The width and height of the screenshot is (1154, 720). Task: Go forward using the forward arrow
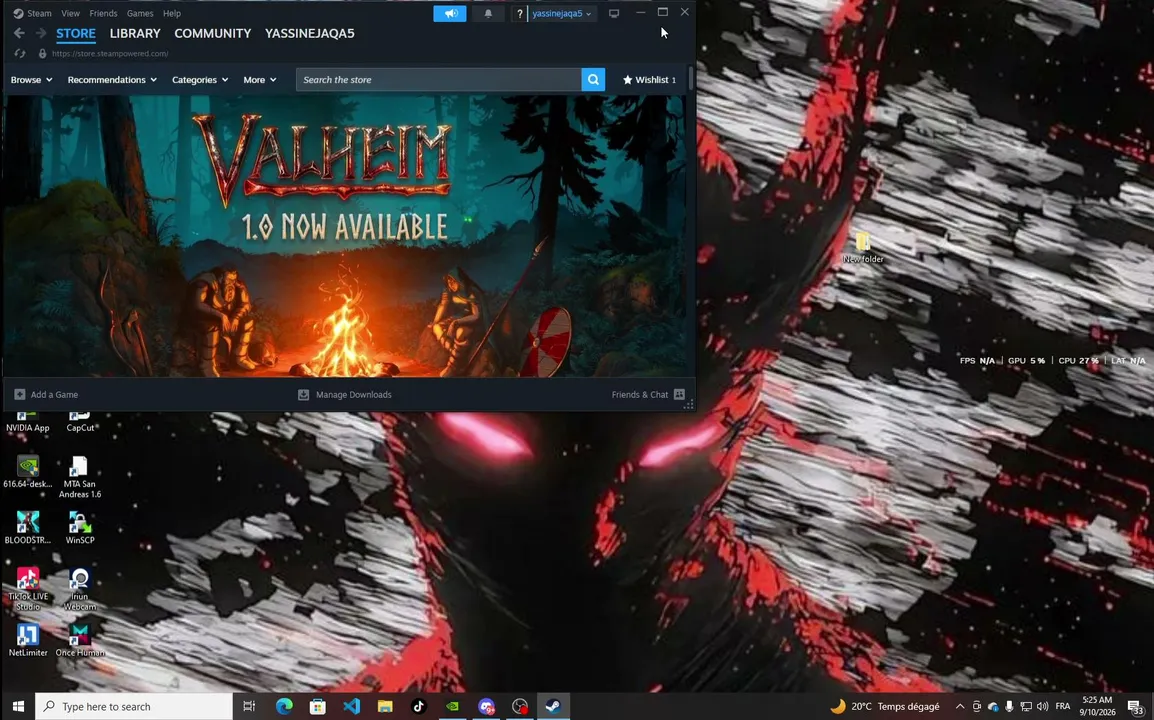41,33
